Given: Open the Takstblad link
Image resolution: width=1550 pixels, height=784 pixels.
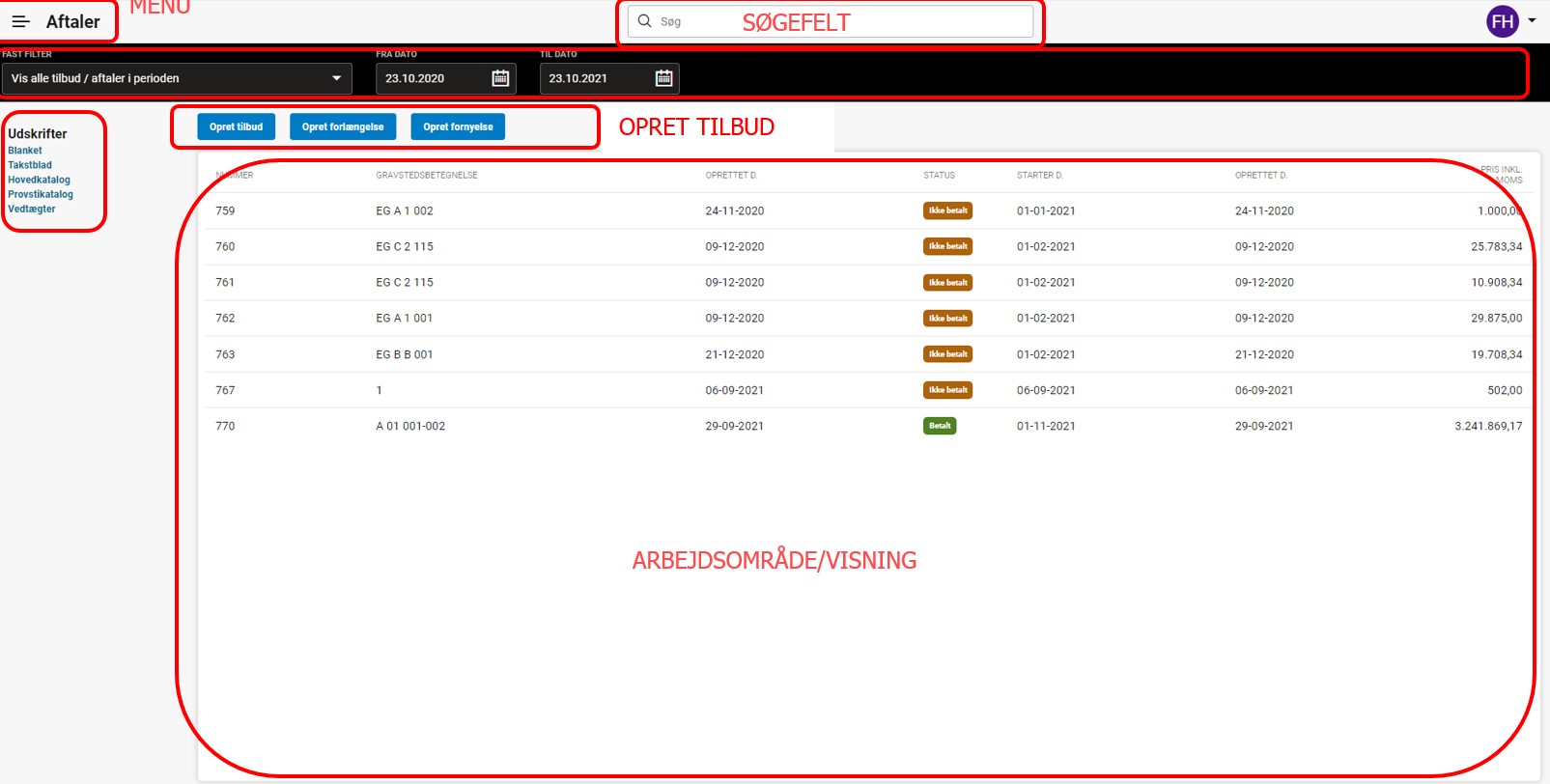Looking at the screenshot, I should pos(30,165).
